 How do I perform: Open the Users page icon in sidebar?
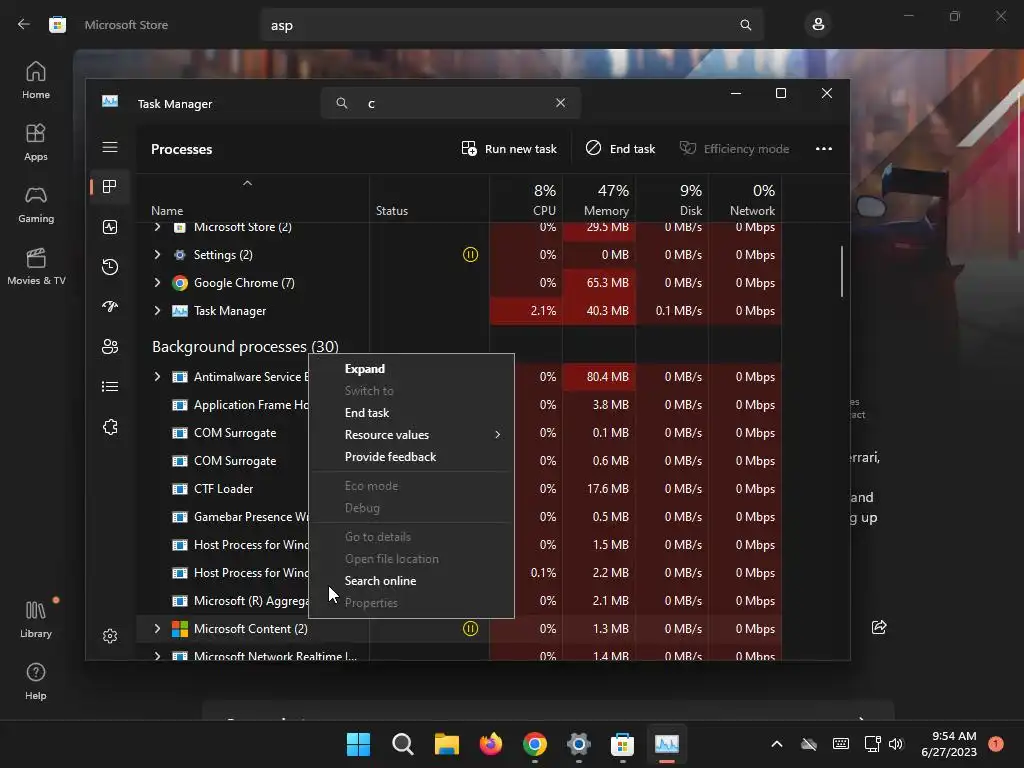[x=110, y=347]
